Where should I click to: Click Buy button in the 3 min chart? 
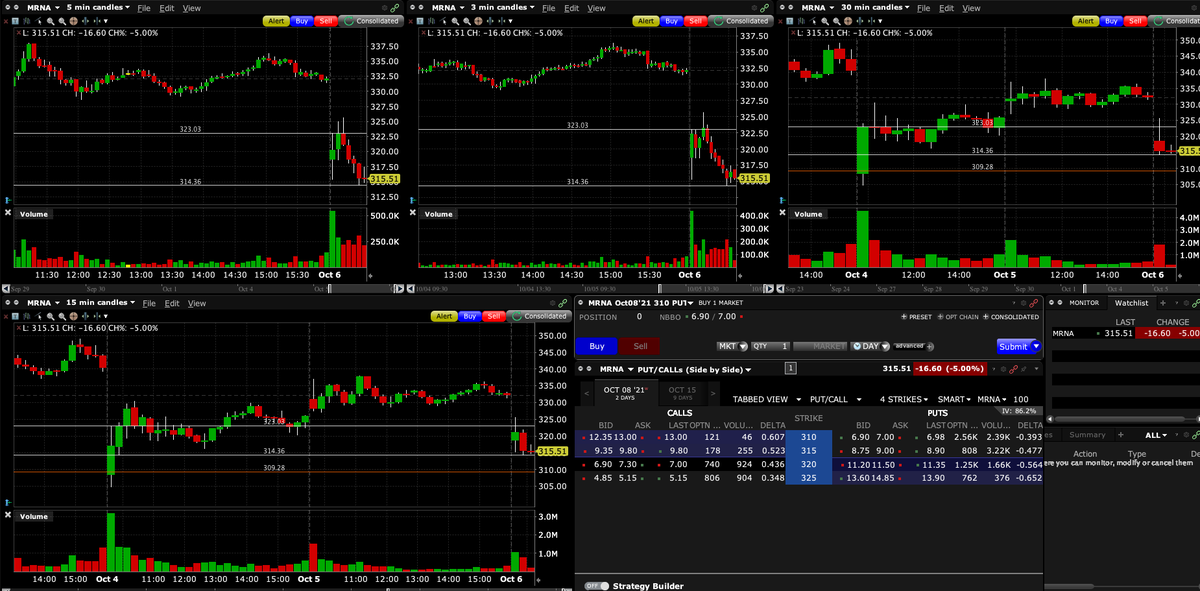pos(672,21)
